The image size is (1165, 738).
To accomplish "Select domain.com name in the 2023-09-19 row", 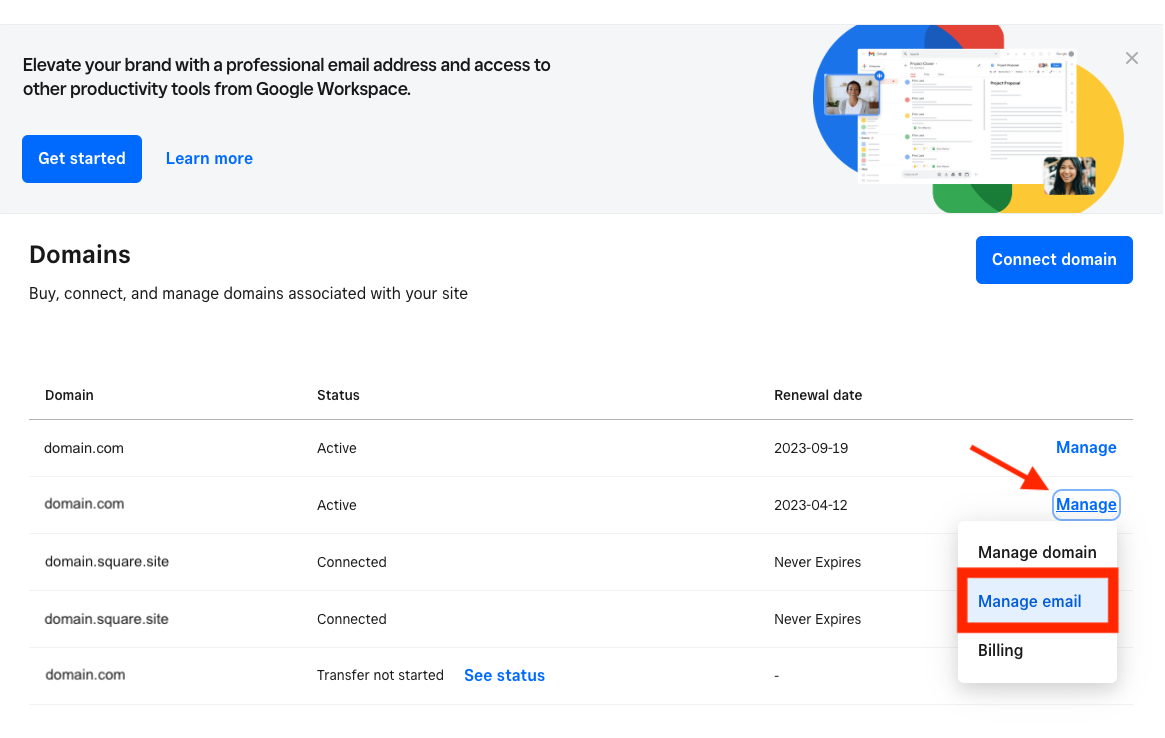I will 84,448.
